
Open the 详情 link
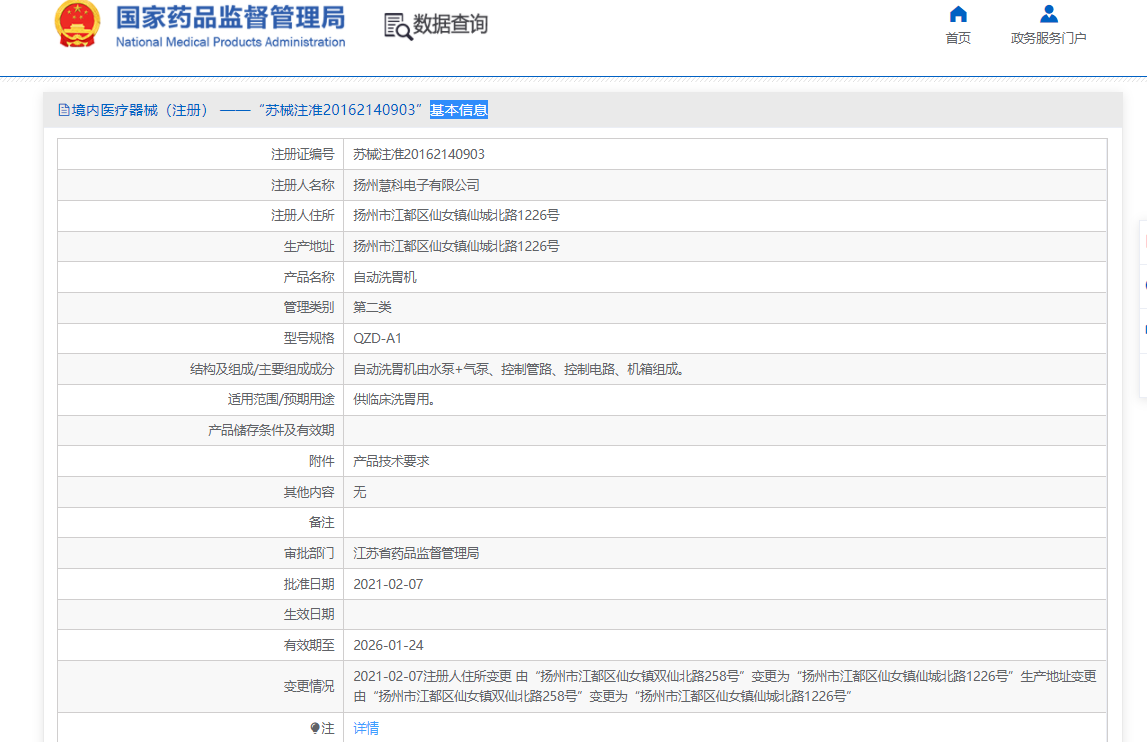[366, 728]
